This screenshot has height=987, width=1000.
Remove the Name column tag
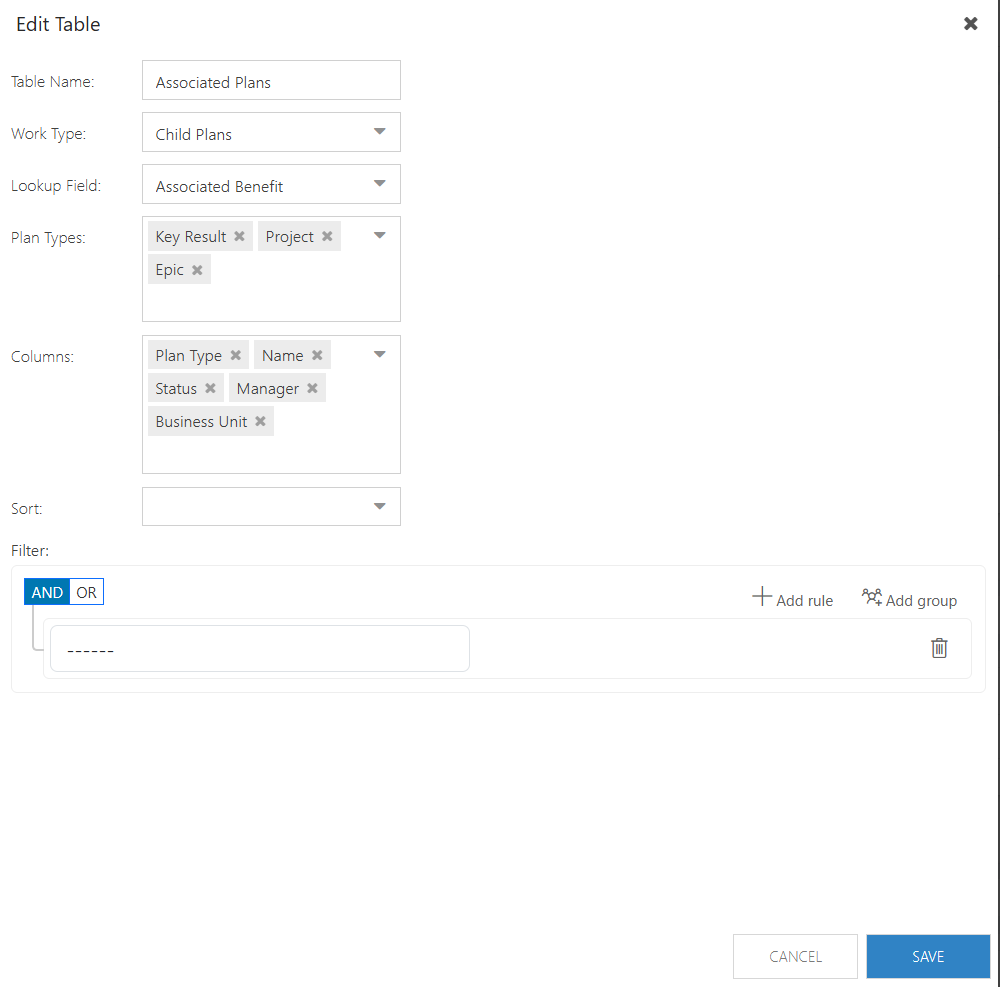317,355
